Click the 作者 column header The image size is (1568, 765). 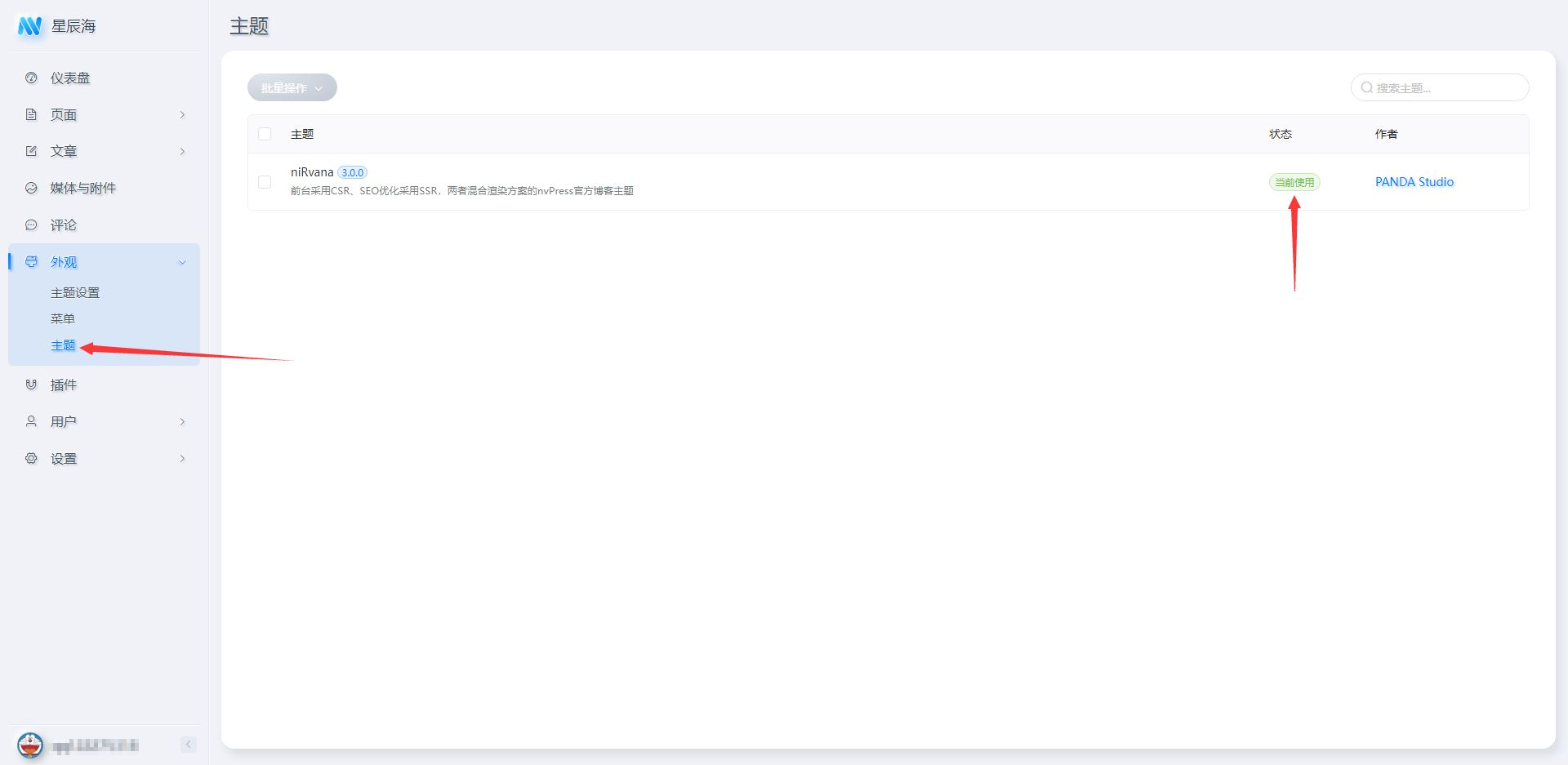(1387, 134)
